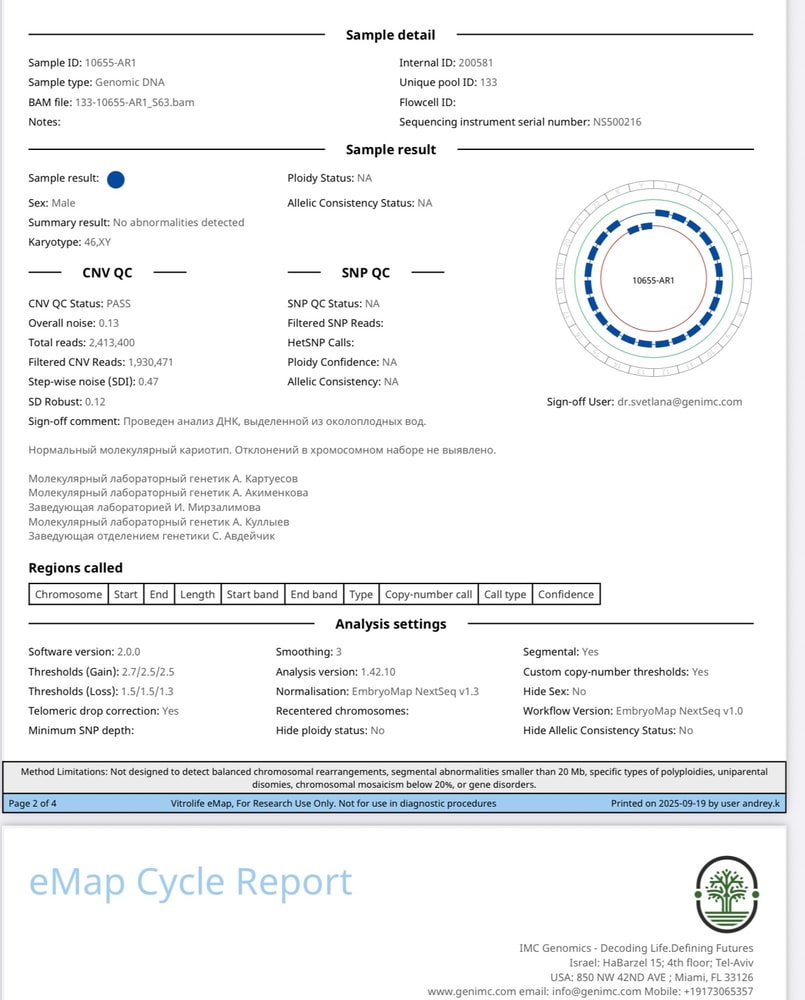Select the Start band column header

coord(252,594)
